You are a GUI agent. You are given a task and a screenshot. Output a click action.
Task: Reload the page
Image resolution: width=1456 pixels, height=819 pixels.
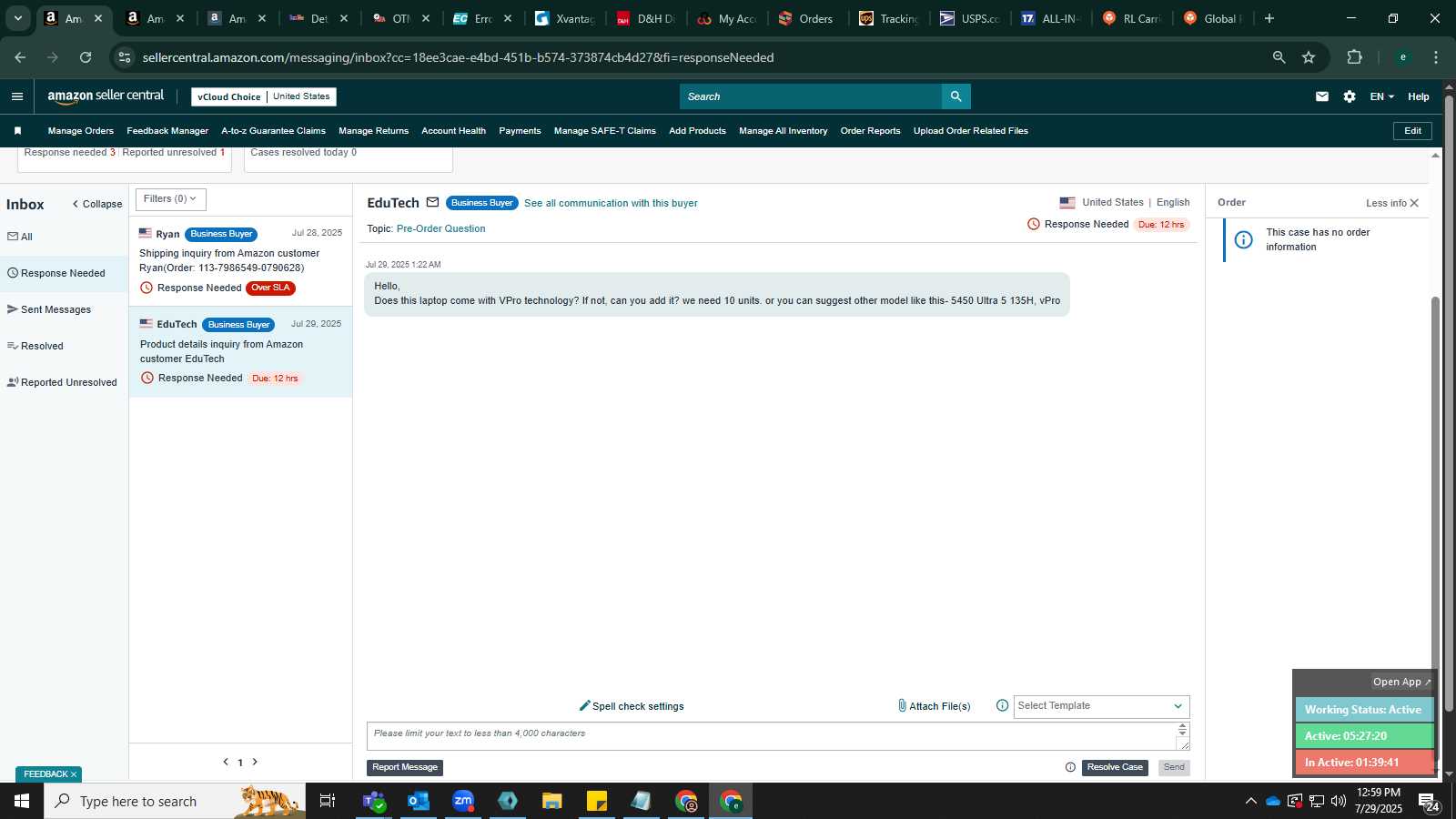pos(86,57)
